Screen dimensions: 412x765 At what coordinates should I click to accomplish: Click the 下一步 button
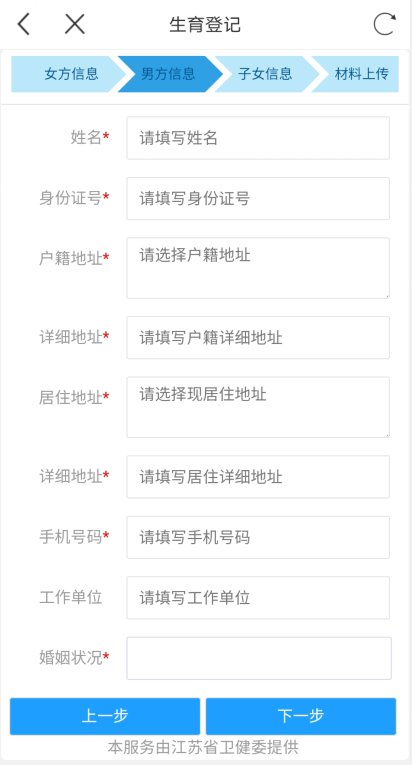(x=301, y=716)
